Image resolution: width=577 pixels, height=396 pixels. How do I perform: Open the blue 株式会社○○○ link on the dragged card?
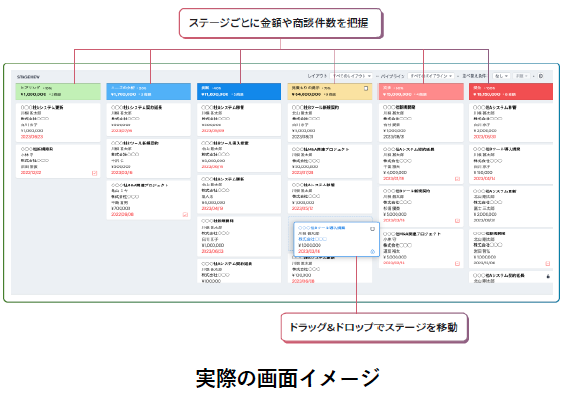coord(312,239)
